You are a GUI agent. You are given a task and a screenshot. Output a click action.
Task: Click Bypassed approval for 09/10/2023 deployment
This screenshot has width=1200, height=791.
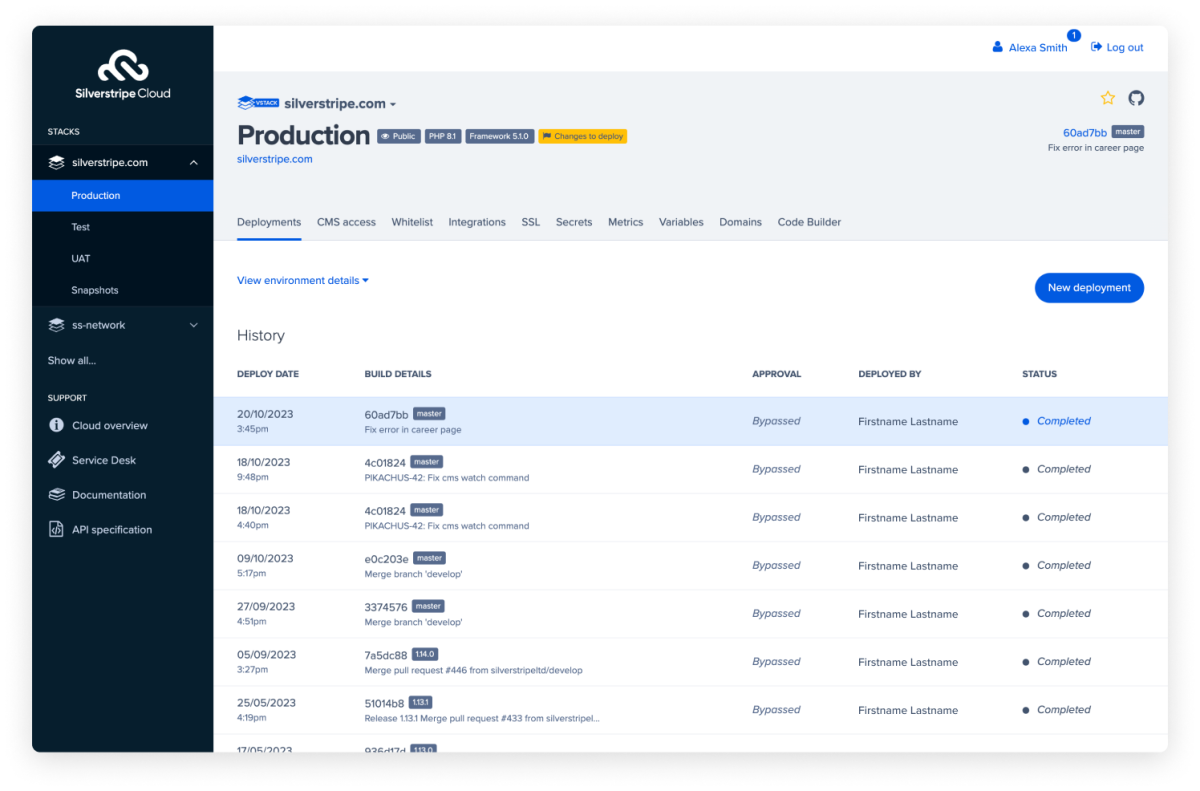point(776,565)
